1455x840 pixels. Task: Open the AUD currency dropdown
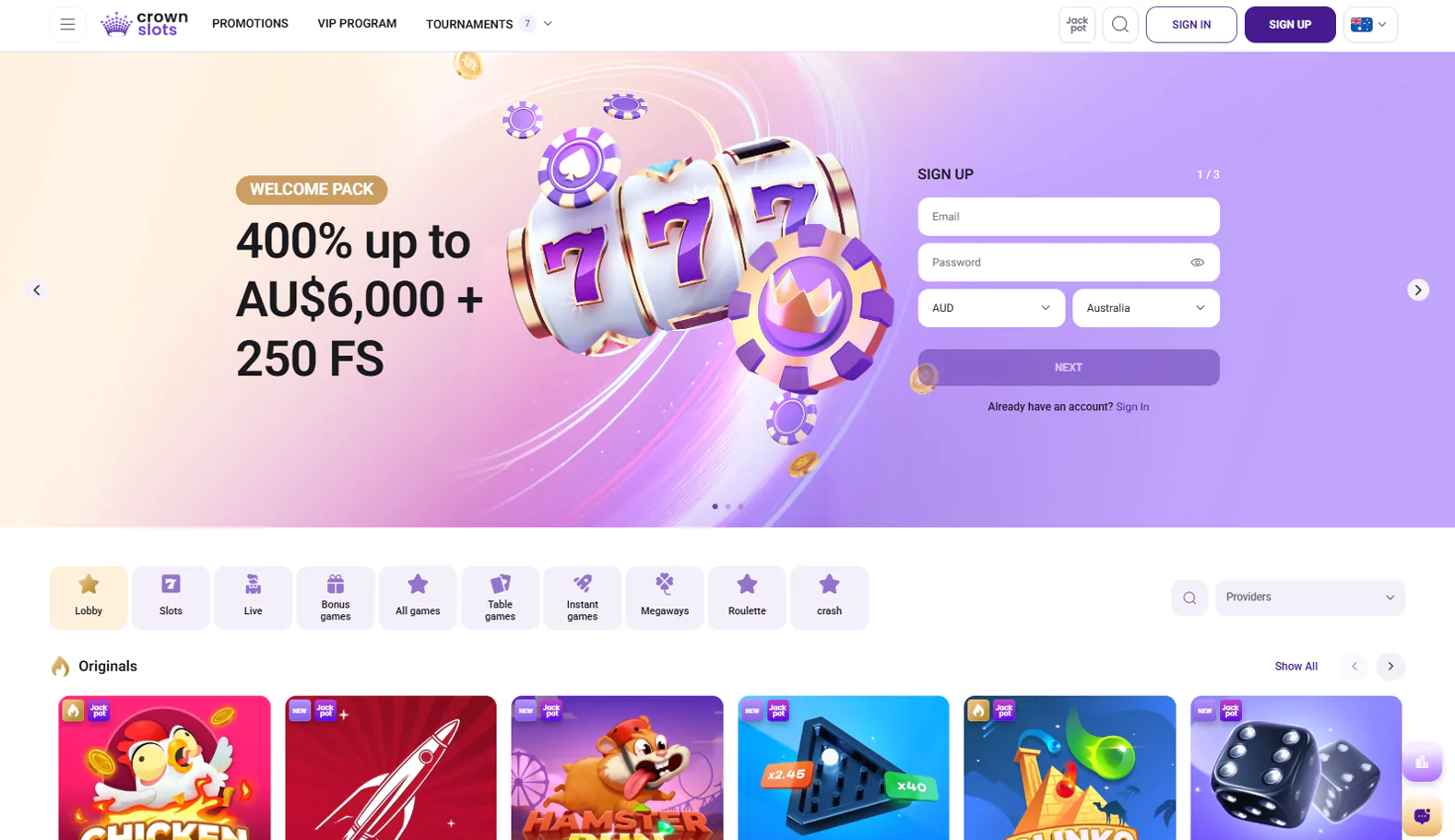click(991, 308)
